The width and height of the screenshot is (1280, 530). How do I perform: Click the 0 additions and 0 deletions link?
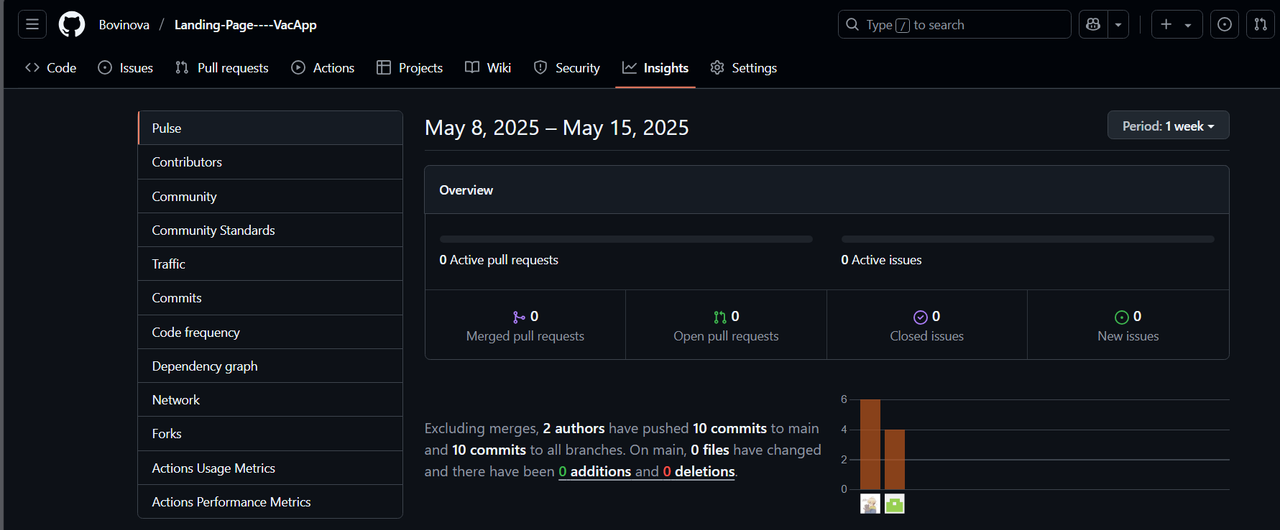click(x=647, y=472)
